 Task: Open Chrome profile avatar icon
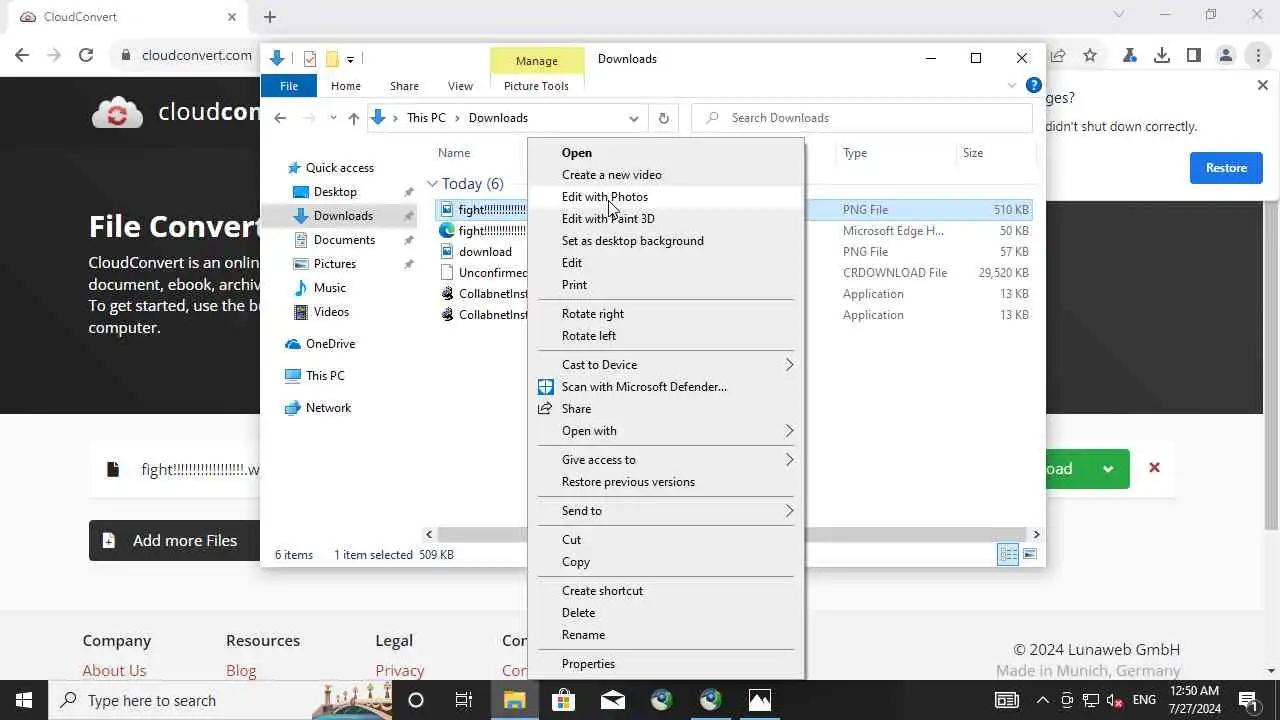(x=1226, y=56)
